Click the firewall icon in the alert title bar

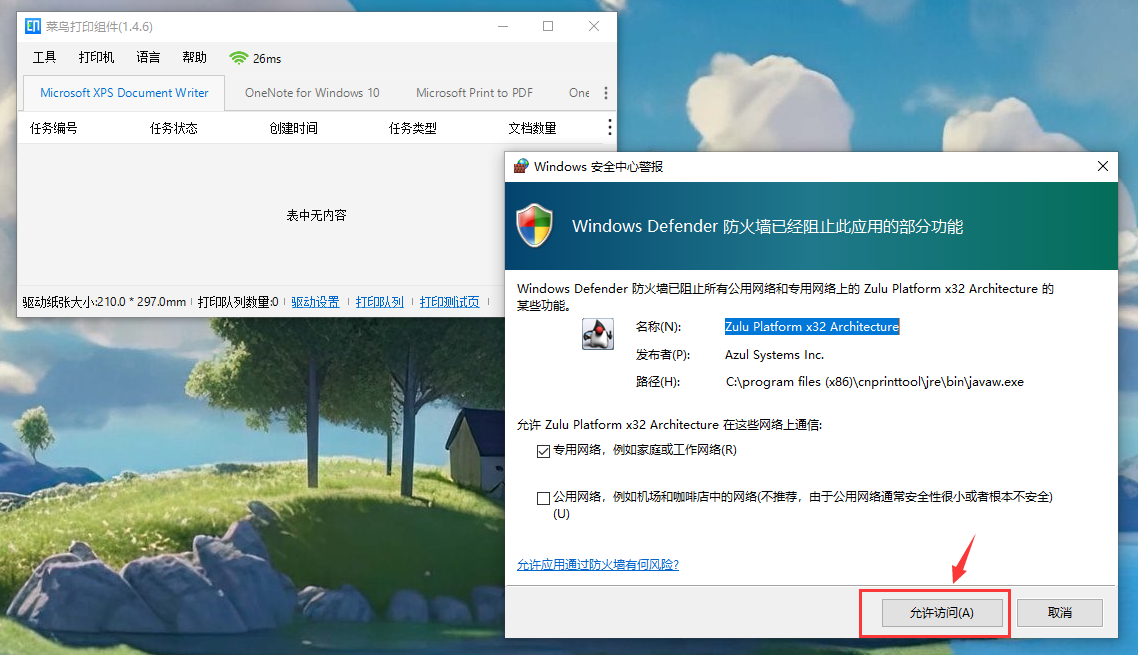[x=521, y=166]
